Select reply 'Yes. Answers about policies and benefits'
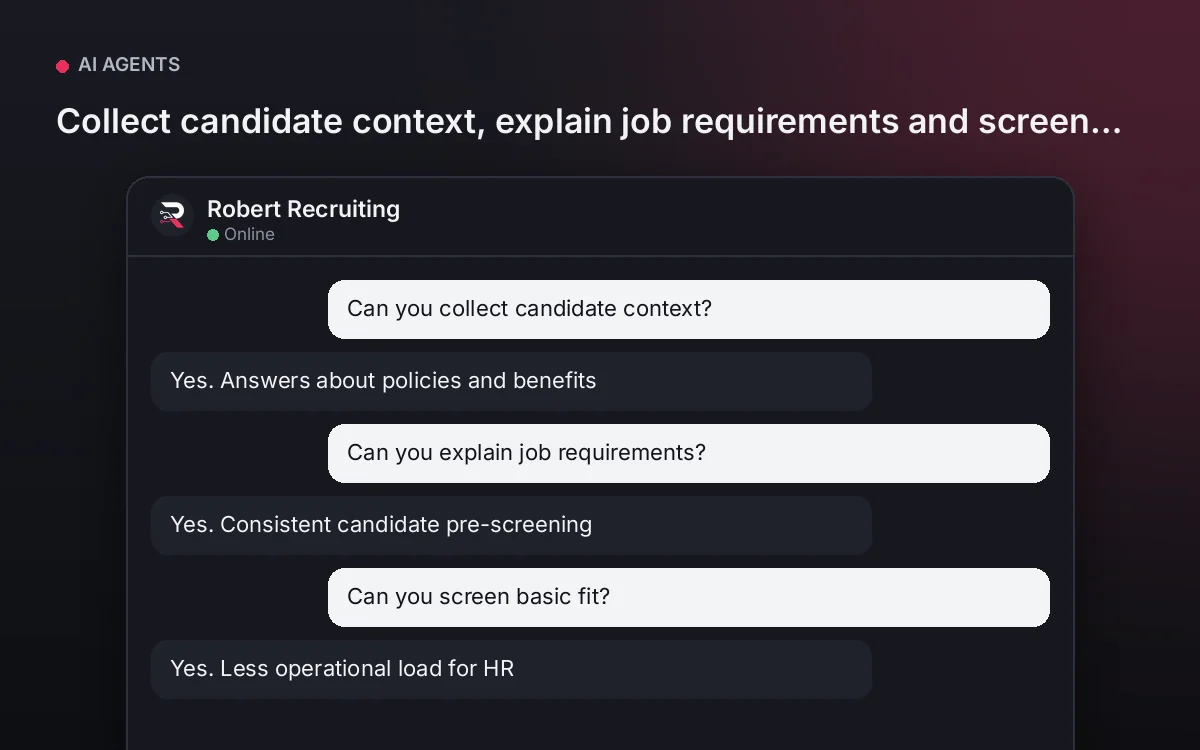1200x750 pixels. [x=511, y=381]
